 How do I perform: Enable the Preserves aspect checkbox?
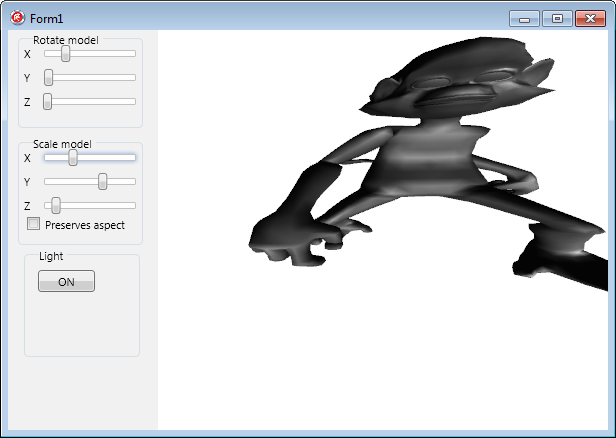coord(33,224)
